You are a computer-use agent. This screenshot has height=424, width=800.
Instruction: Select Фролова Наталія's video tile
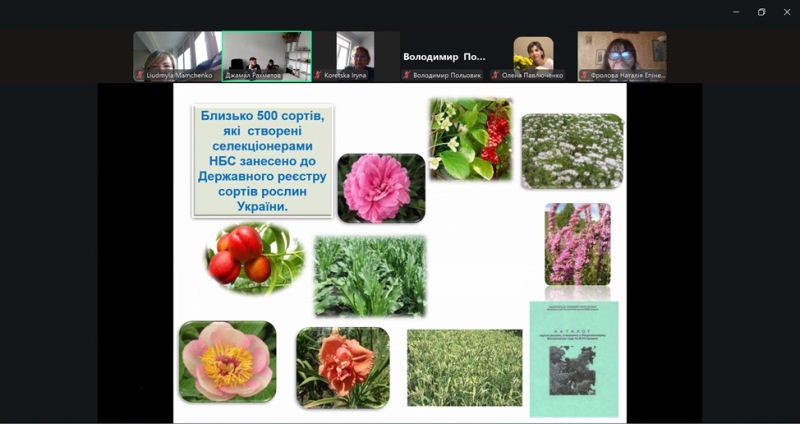622,56
